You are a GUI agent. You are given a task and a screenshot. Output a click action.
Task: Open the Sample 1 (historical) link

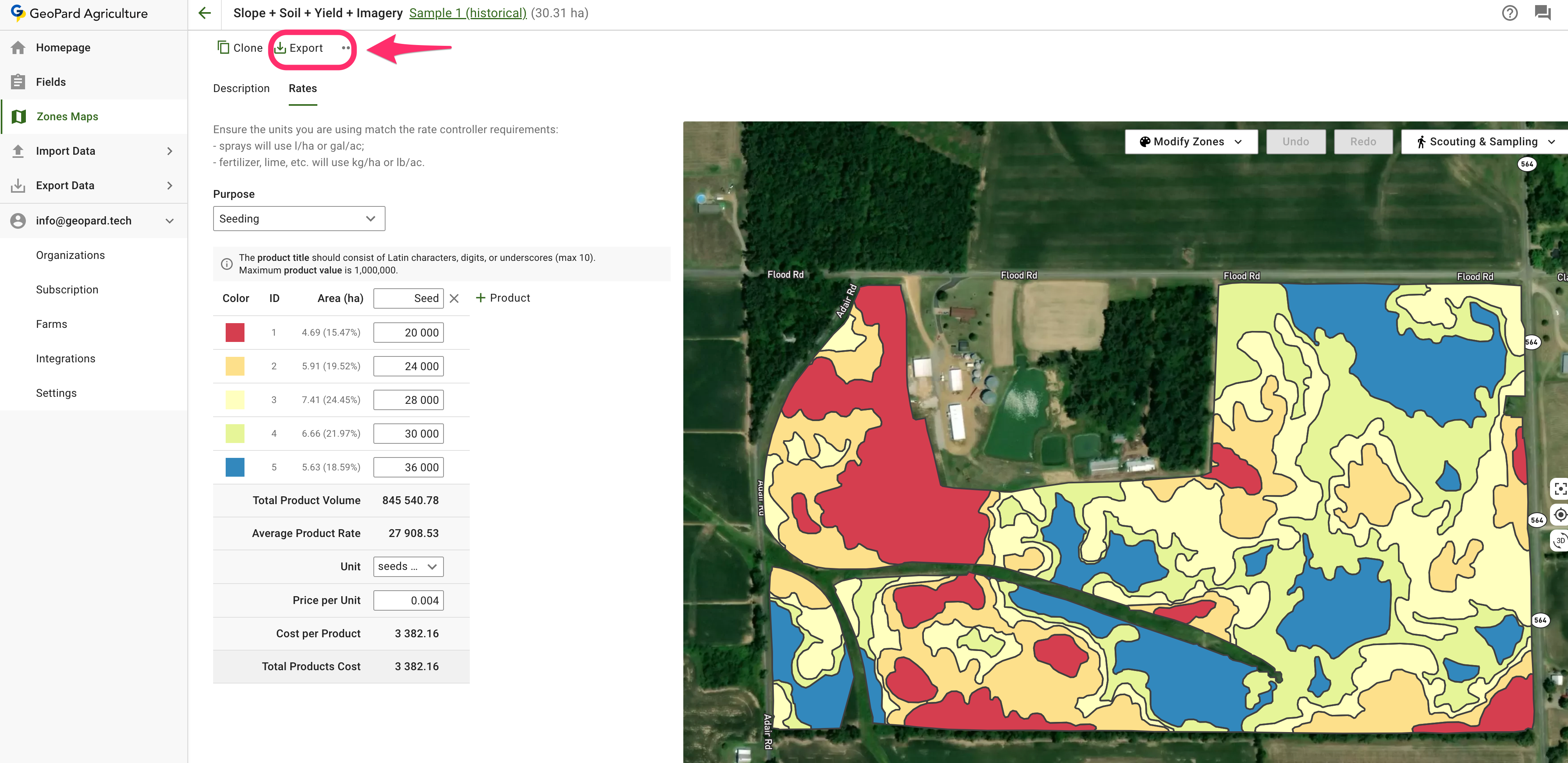click(x=467, y=13)
